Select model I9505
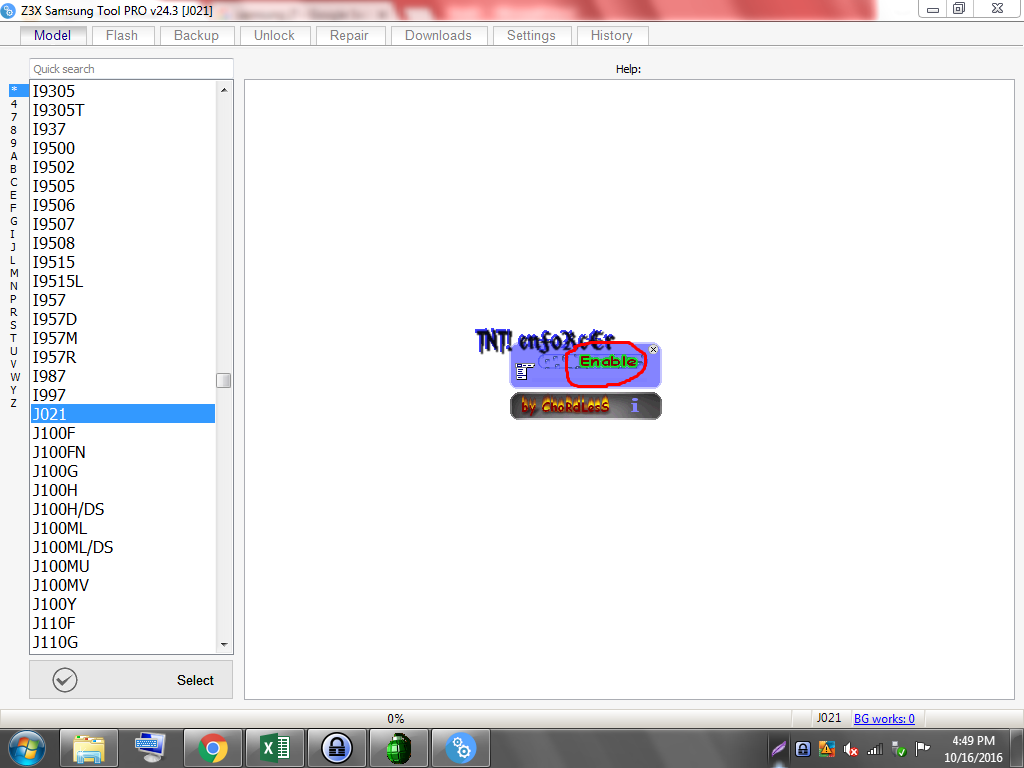The image size is (1024, 768). (123, 186)
